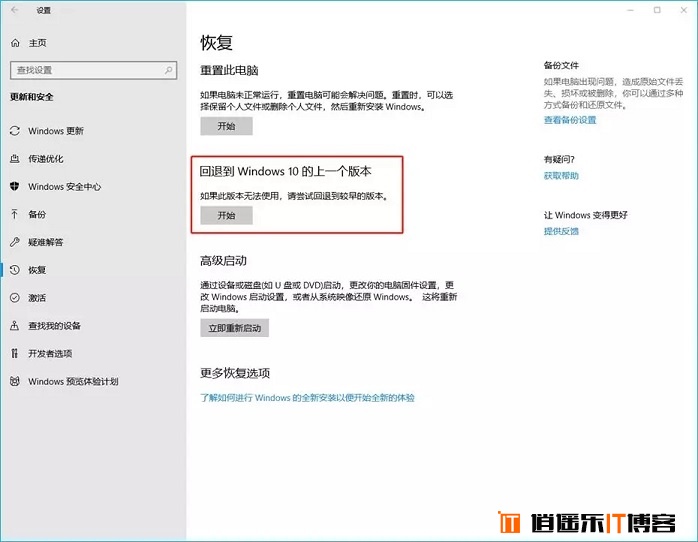Image resolution: width=698 pixels, height=542 pixels.
Task: Click the search magnifier icon in 查找设置 box
Action: click(x=168, y=70)
